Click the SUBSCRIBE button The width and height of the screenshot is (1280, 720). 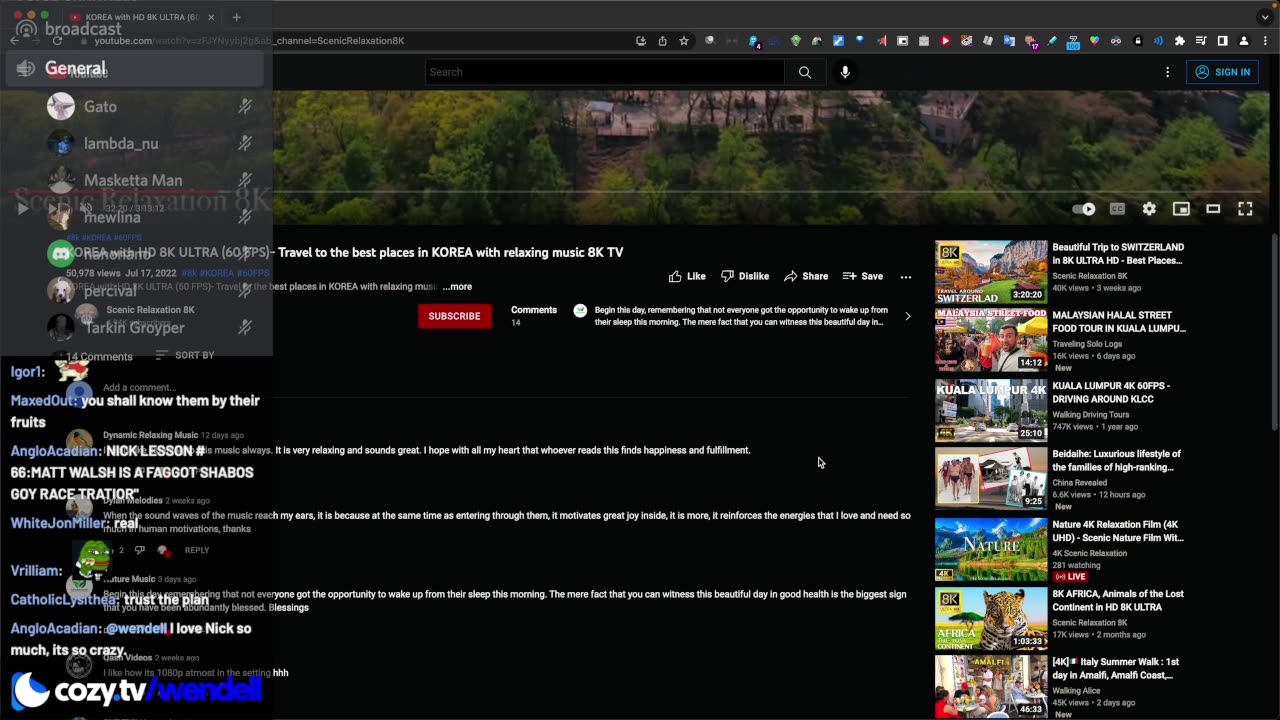point(454,316)
